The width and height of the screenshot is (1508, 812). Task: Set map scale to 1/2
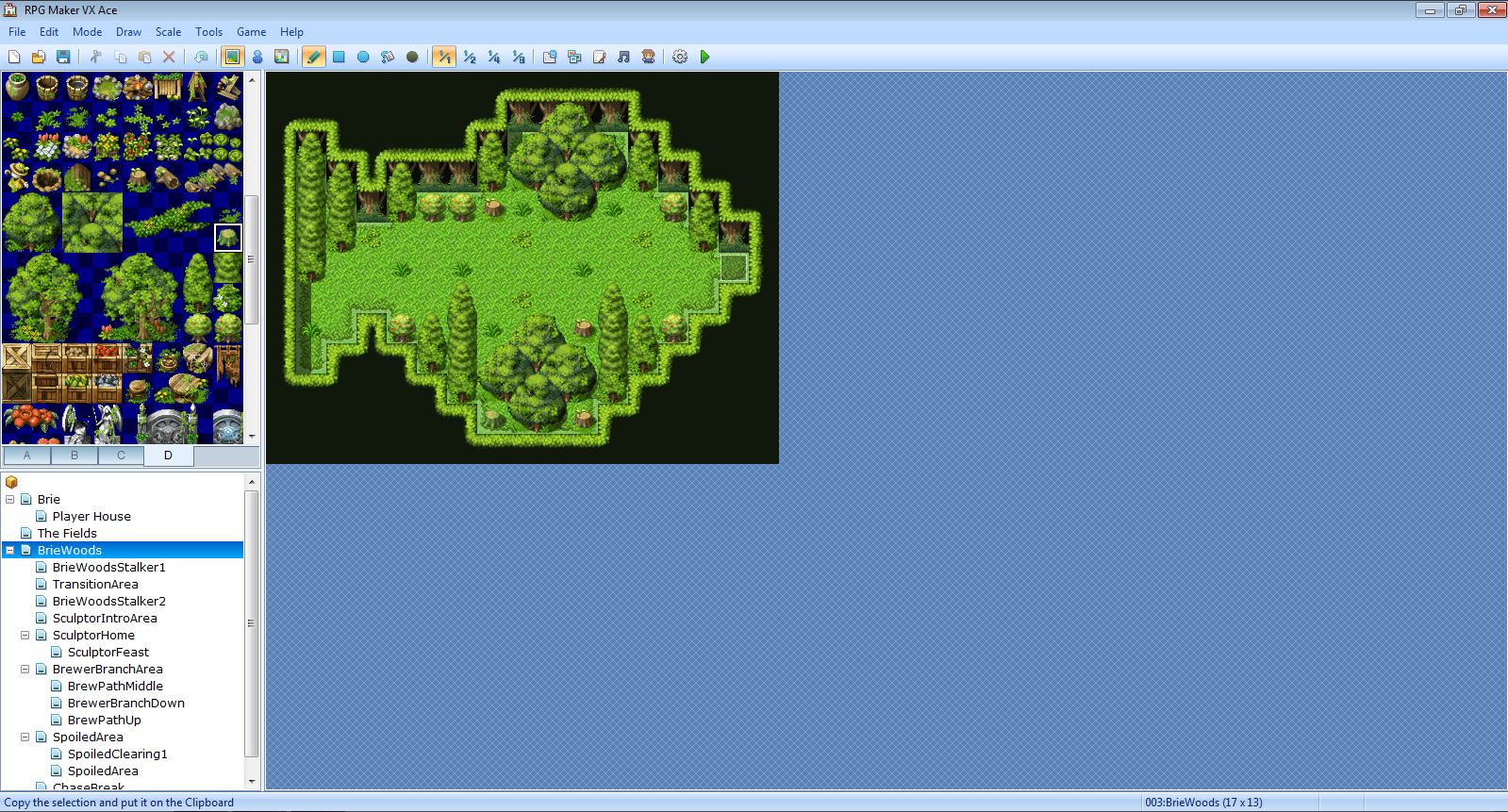click(469, 57)
